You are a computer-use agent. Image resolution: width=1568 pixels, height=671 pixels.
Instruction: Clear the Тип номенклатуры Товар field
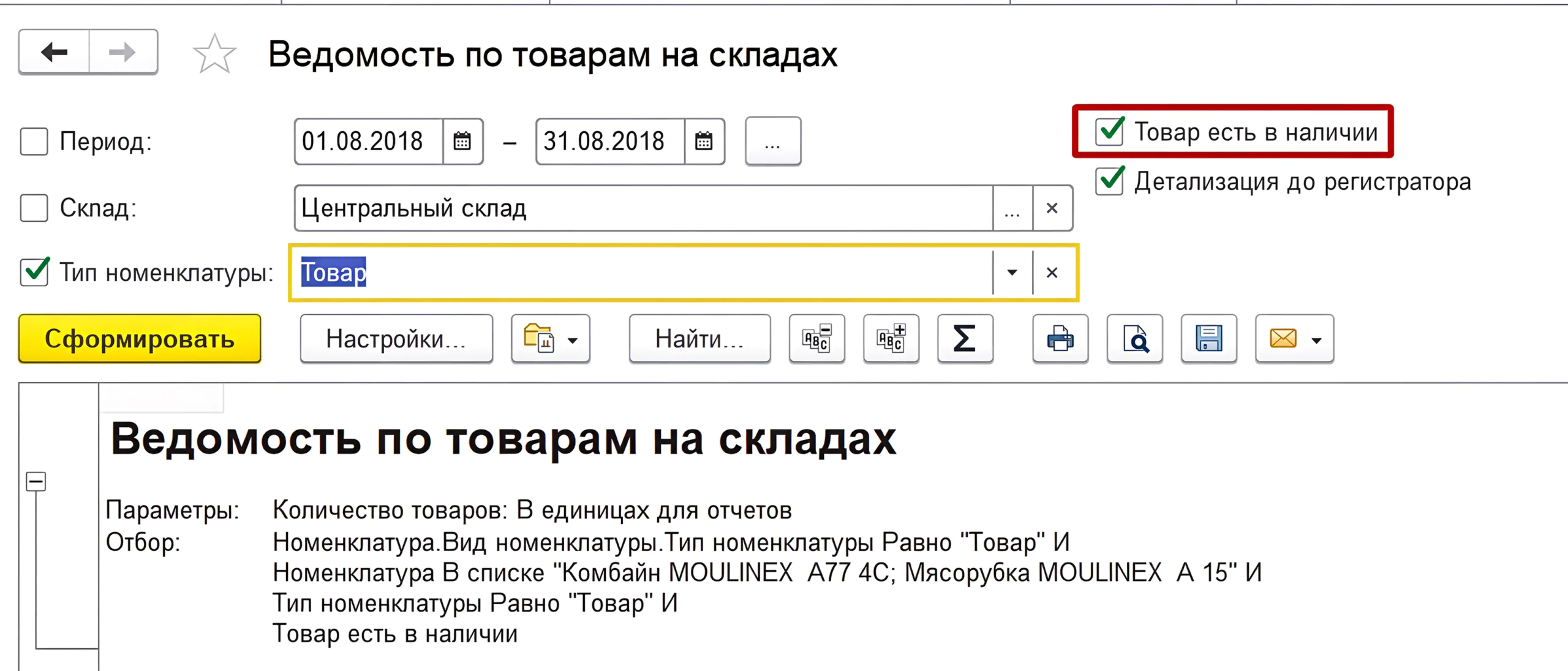(x=1052, y=273)
